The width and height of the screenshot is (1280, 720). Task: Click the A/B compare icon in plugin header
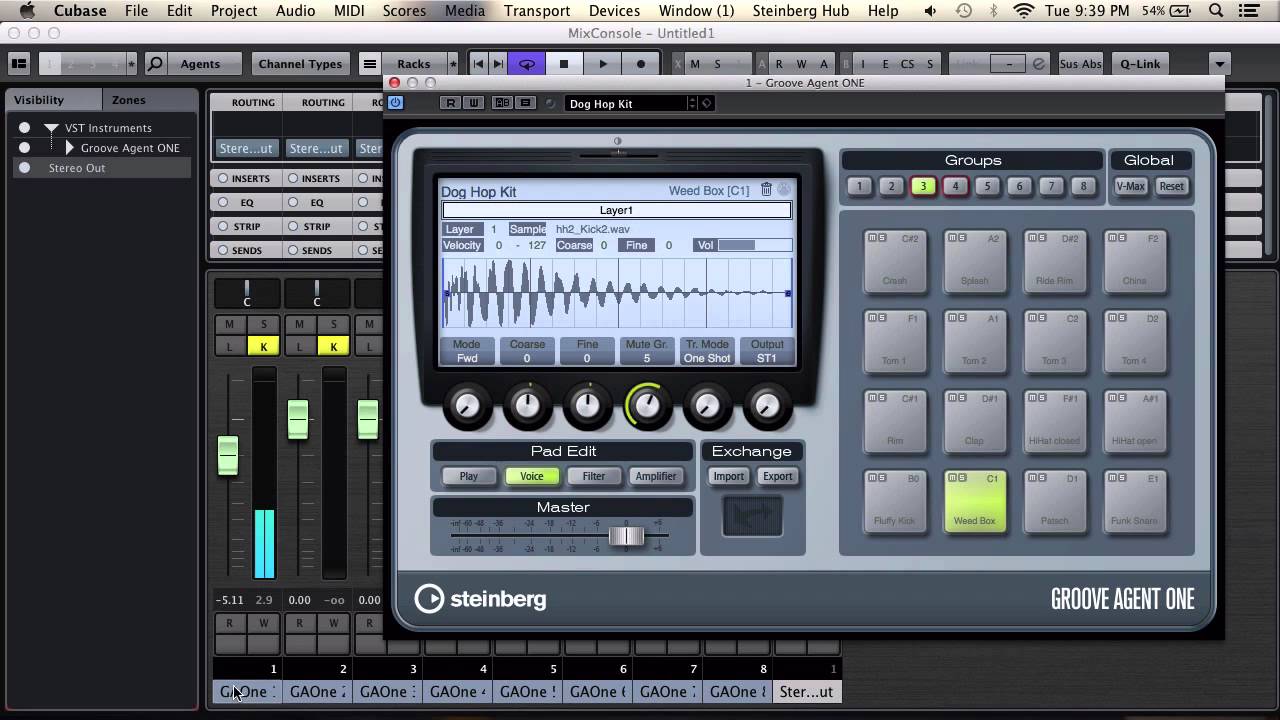click(x=503, y=103)
